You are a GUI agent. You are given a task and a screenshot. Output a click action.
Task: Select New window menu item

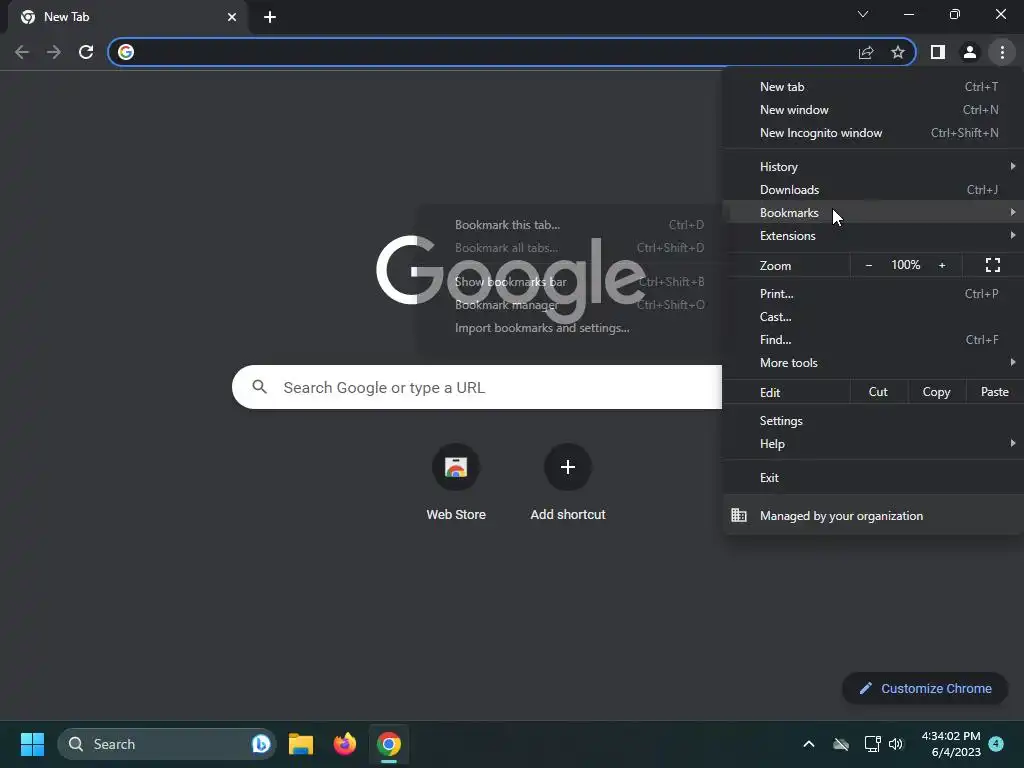click(873, 110)
